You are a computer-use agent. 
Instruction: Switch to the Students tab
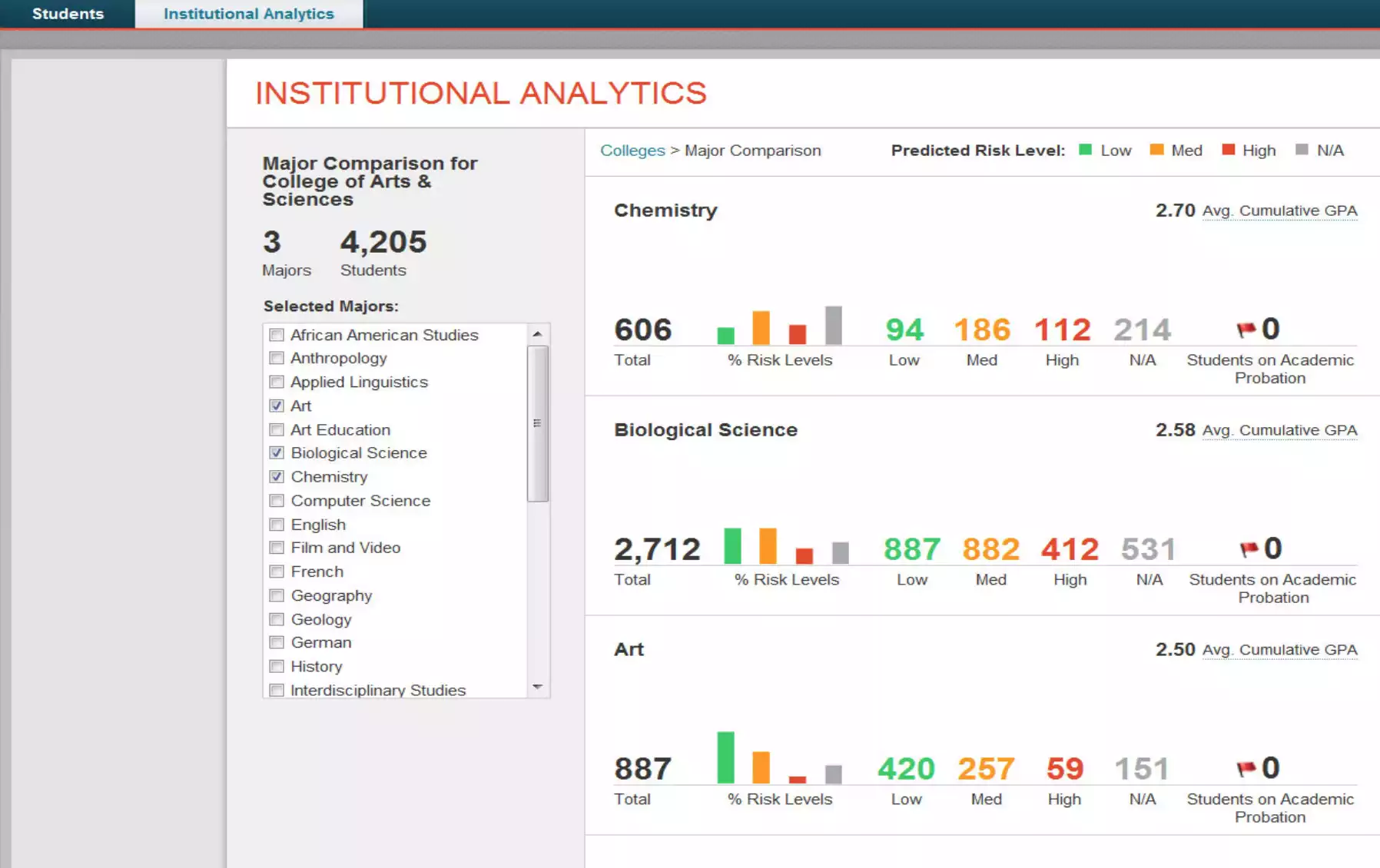[x=68, y=14]
